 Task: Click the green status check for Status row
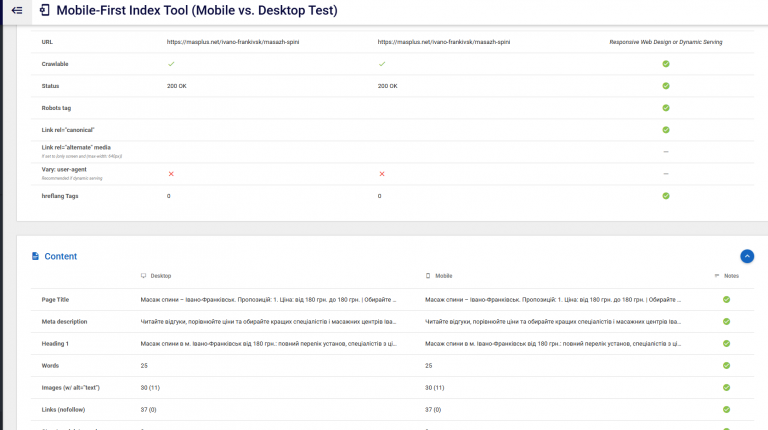point(666,86)
